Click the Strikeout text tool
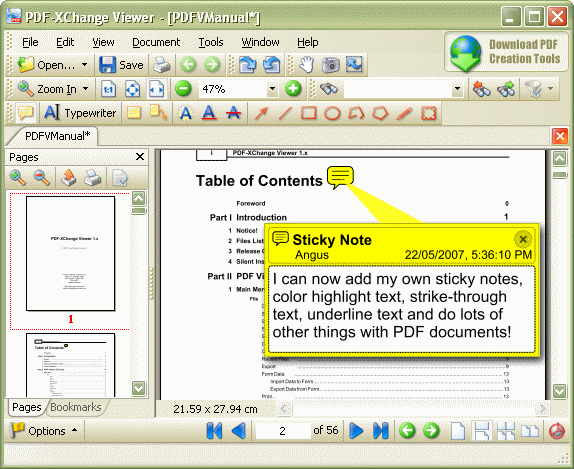 [233, 113]
